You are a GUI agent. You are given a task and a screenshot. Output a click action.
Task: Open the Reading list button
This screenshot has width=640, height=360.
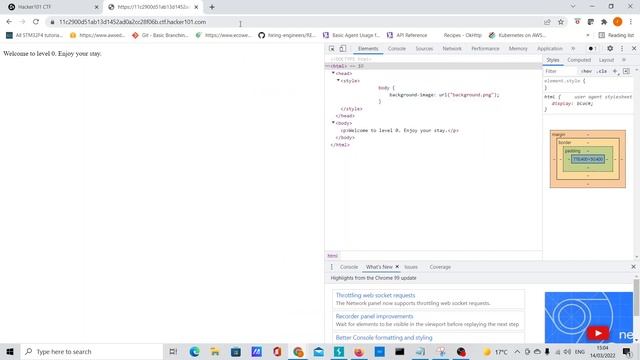pos(616,36)
